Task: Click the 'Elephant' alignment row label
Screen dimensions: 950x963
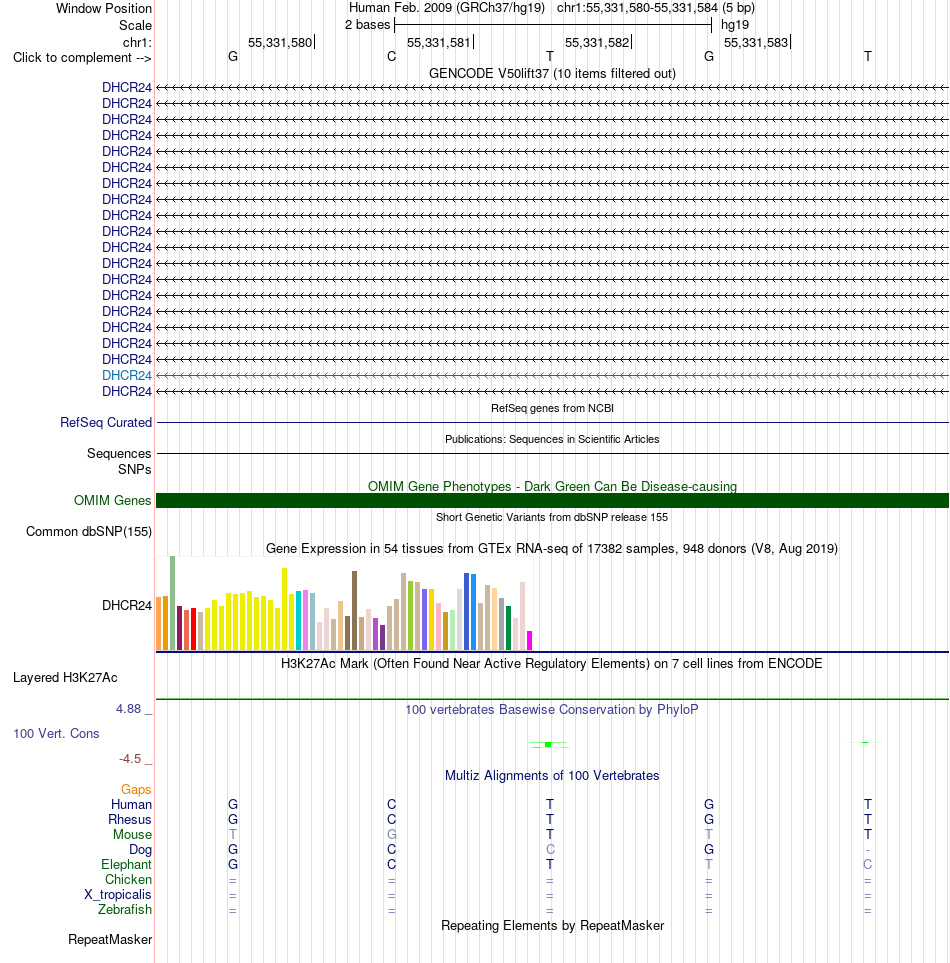Action: 126,864
